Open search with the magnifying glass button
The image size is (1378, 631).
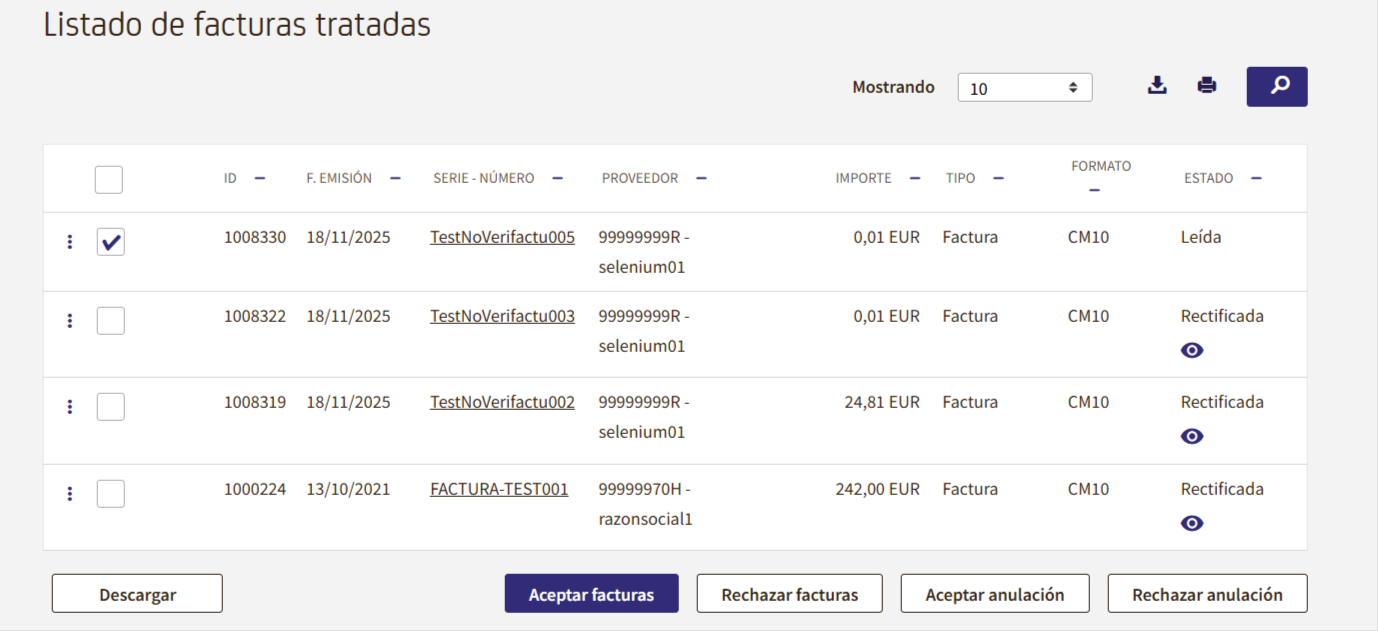pyautogui.click(x=1277, y=87)
